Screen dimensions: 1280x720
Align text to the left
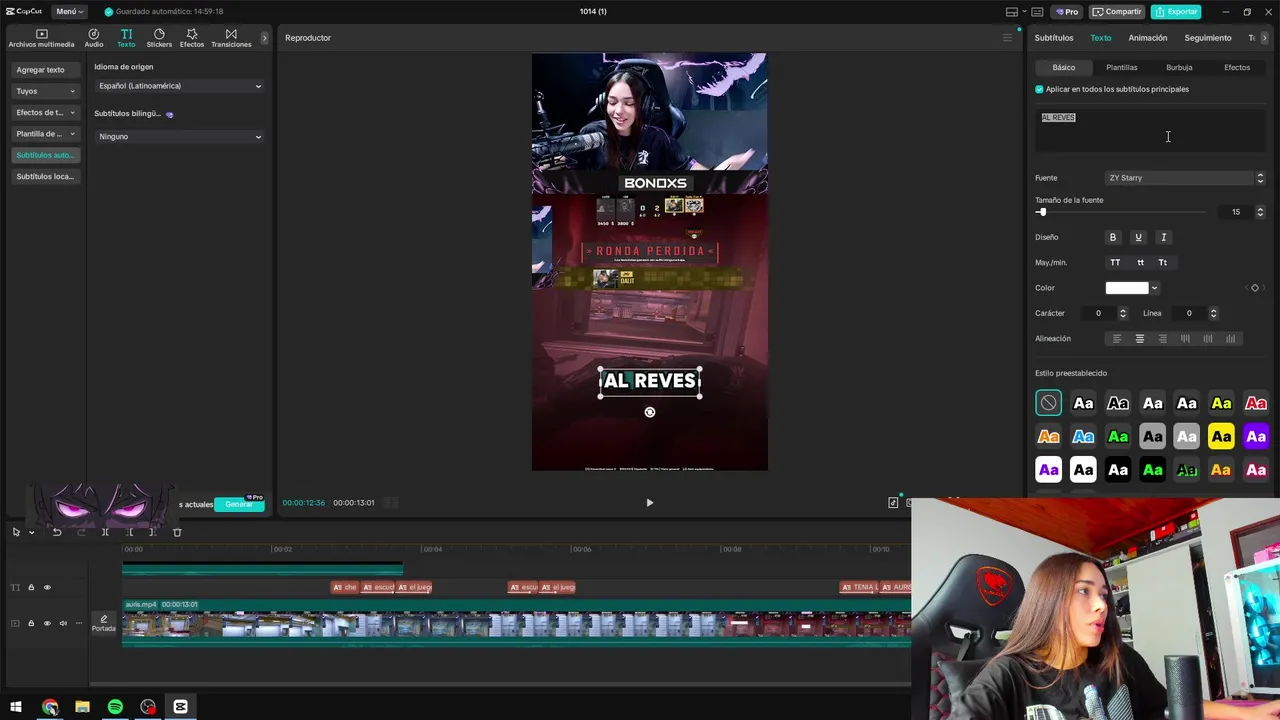pyautogui.click(x=1117, y=339)
